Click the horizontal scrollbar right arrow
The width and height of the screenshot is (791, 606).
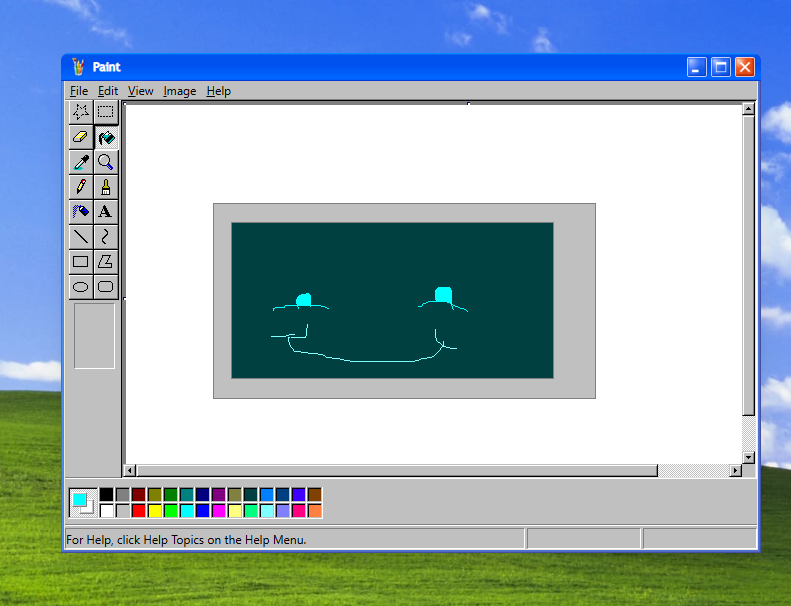pos(736,470)
